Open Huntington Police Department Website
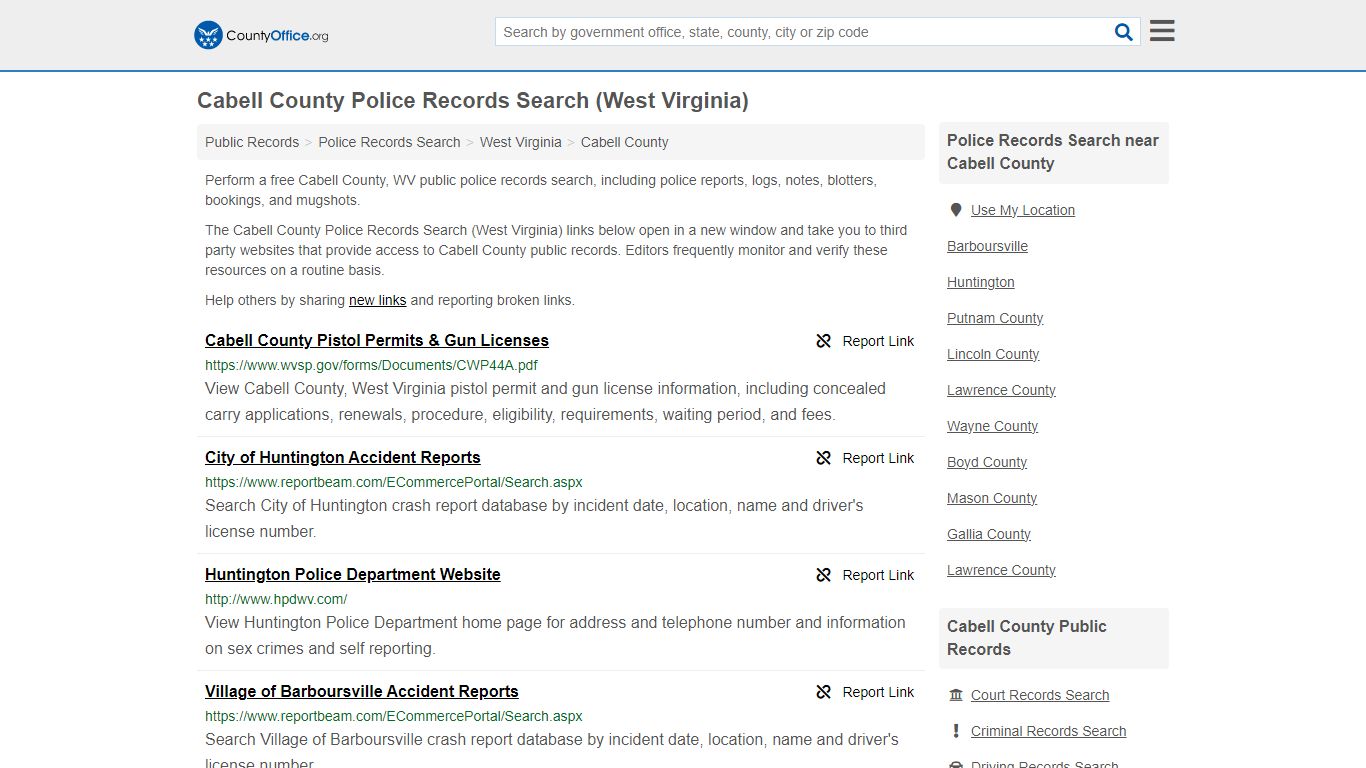 click(353, 574)
